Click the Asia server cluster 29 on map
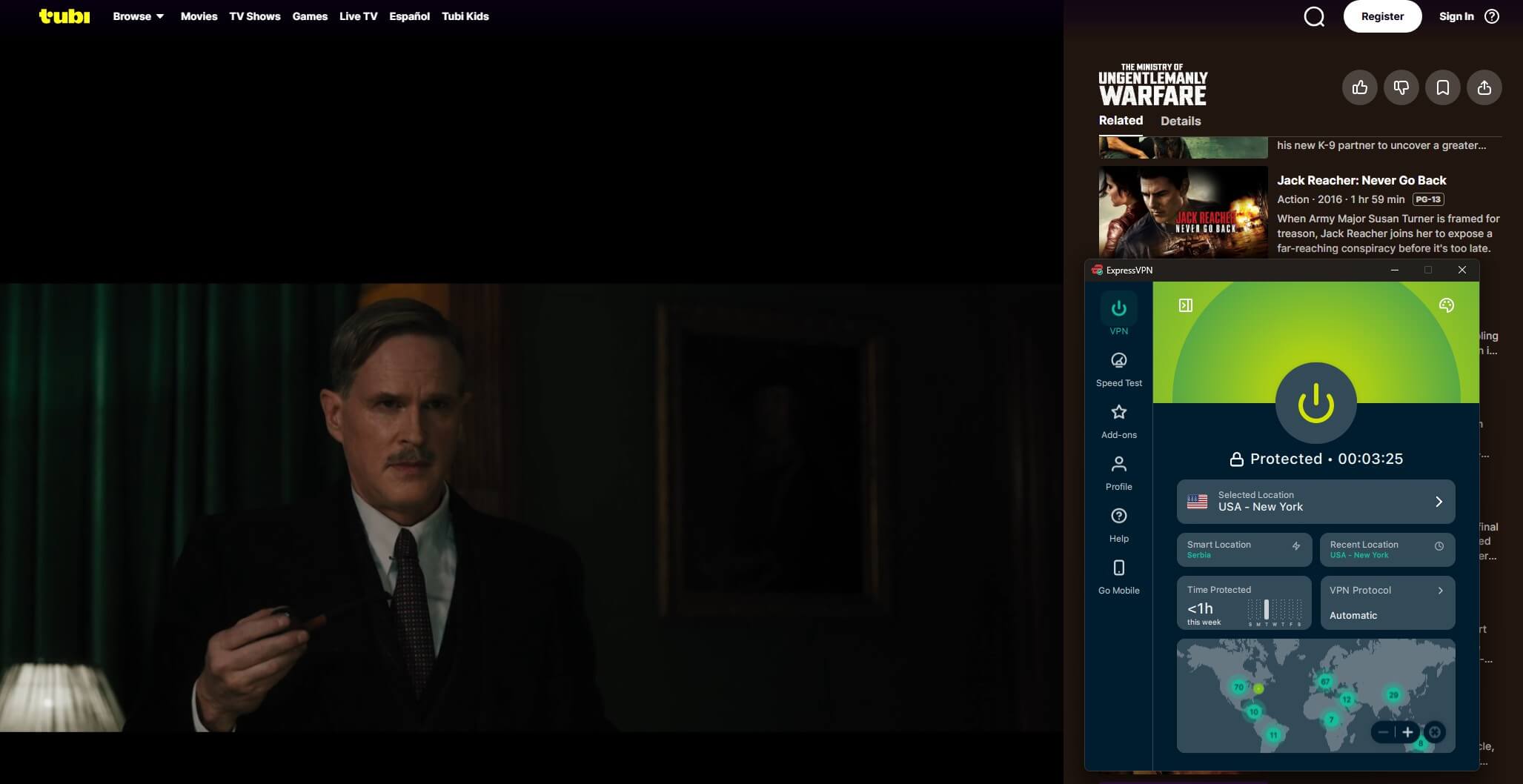This screenshot has height=784, width=1523. tap(1393, 695)
